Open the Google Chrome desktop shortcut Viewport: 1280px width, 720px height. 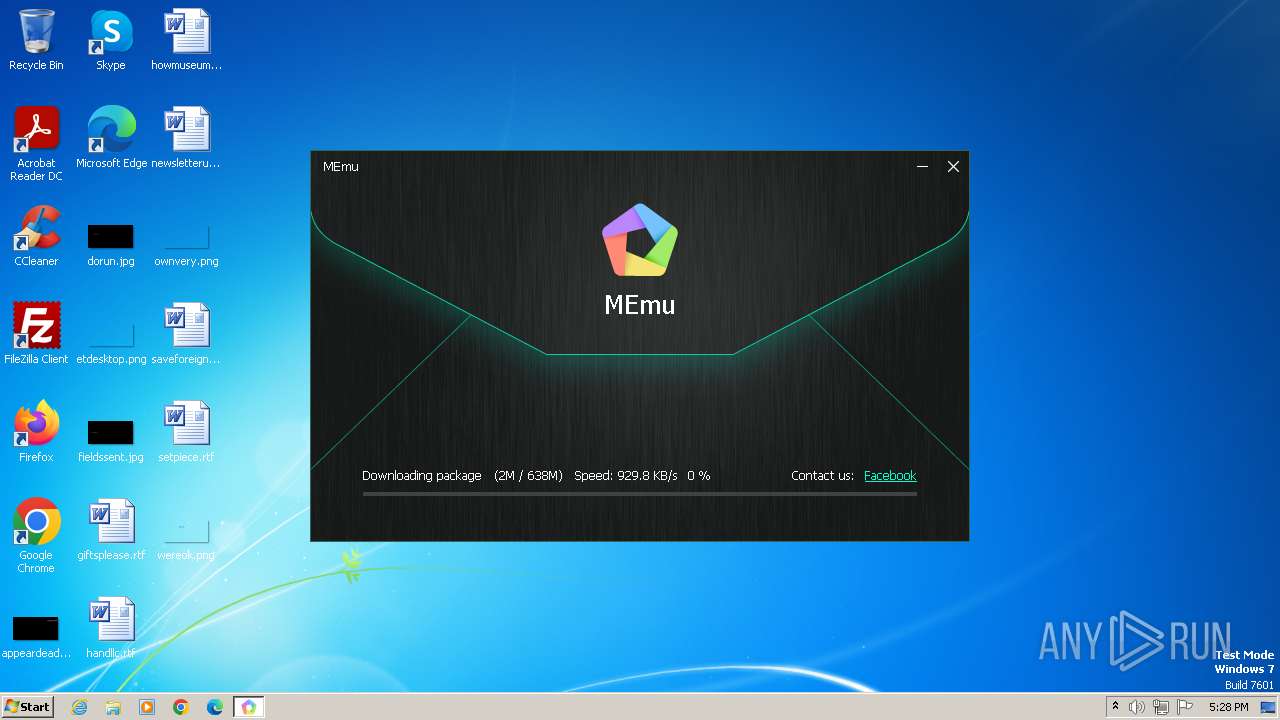[36, 536]
